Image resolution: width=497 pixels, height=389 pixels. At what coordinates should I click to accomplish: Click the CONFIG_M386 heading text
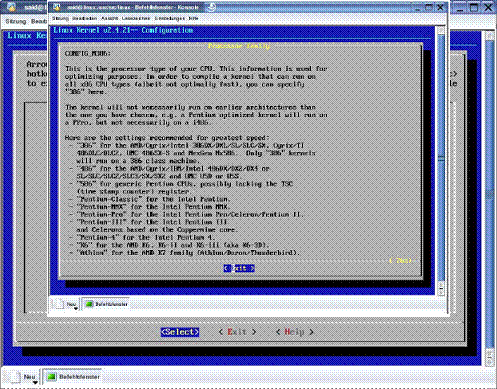[x=87, y=53]
